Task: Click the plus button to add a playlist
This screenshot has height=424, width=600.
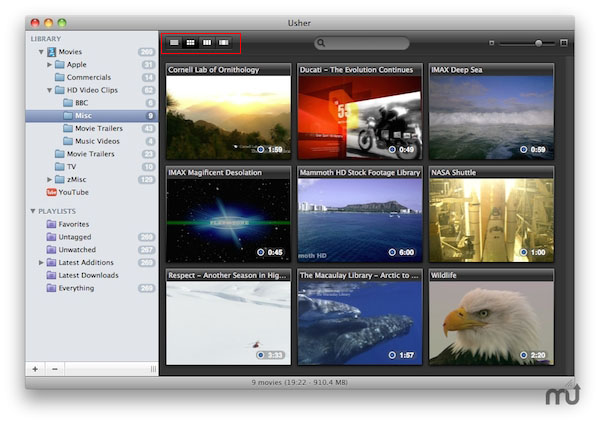Action: pyautogui.click(x=35, y=369)
